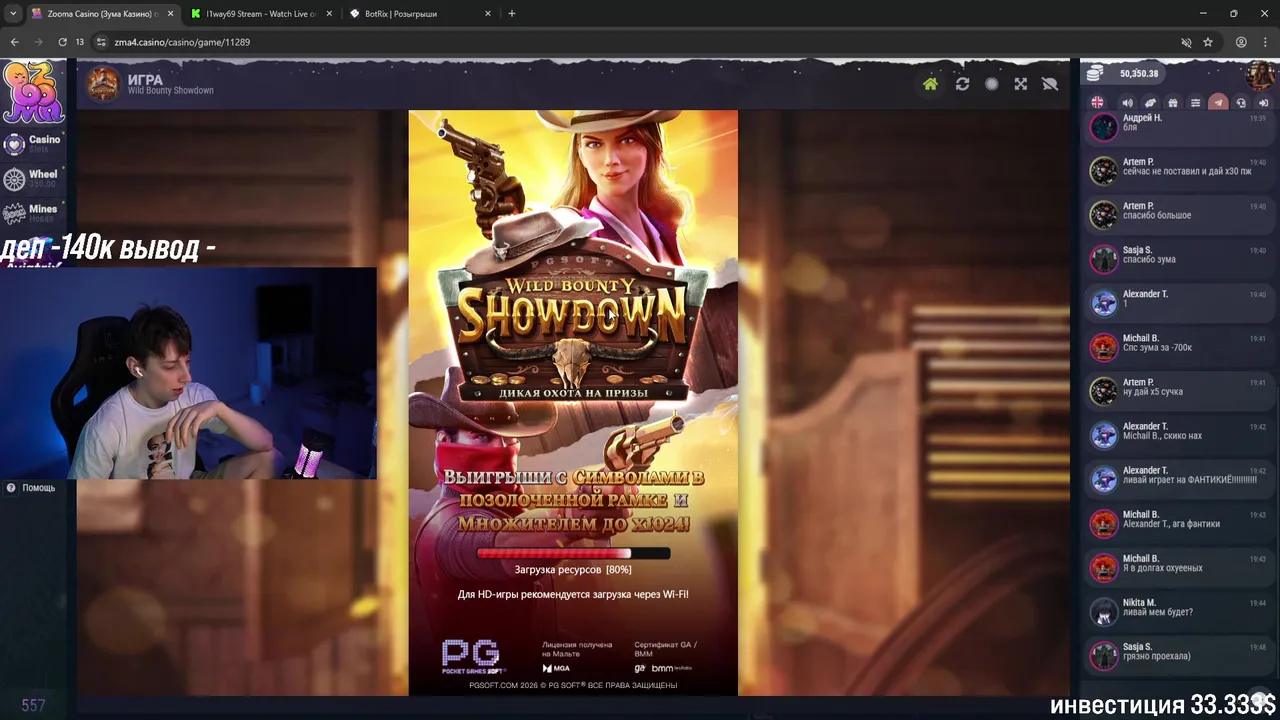1280x720 pixels.
Task: Go to casino home via green house icon
Action: tap(930, 84)
